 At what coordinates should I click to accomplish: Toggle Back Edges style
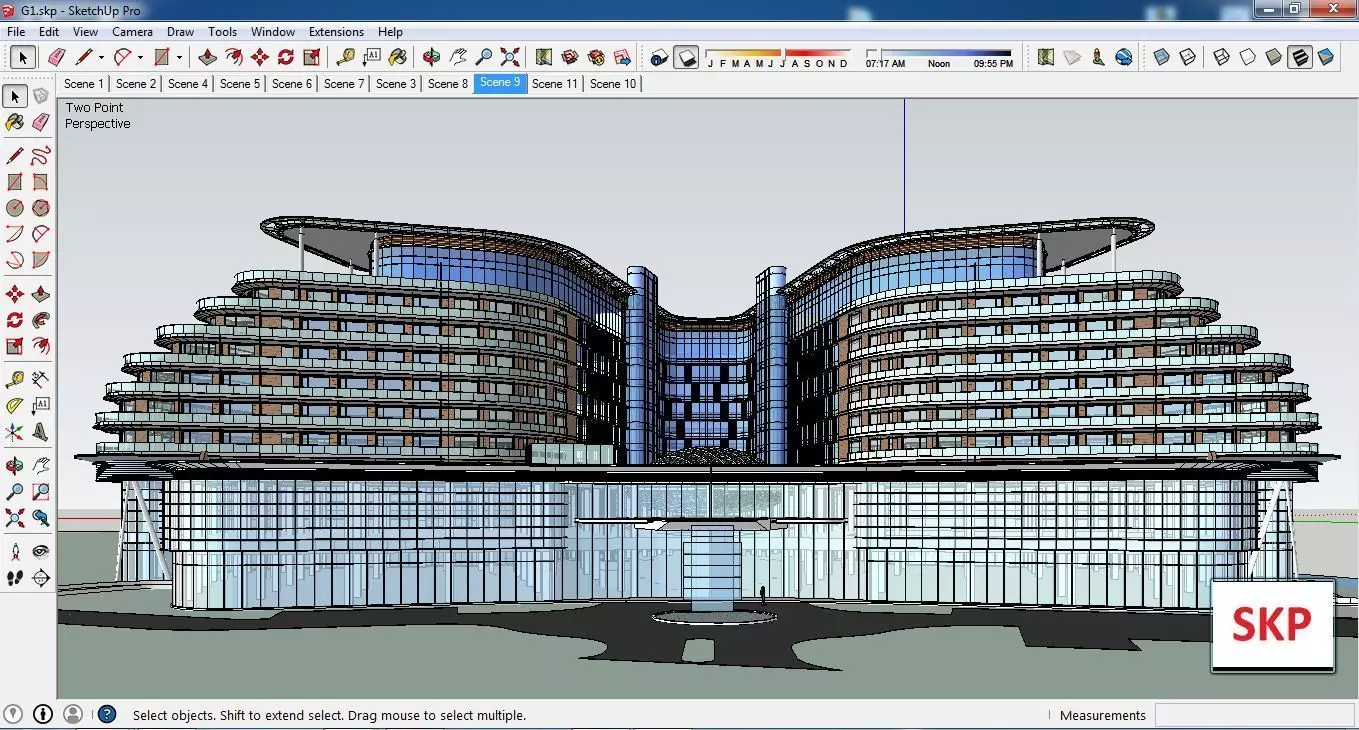click(1187, 57)
